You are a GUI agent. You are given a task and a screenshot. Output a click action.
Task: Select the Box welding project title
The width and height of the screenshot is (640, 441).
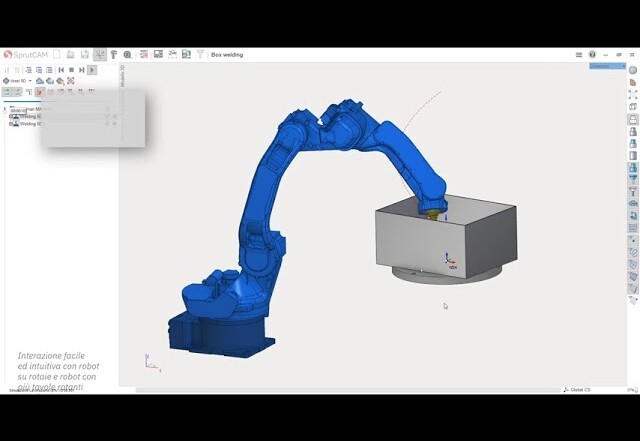227,54
